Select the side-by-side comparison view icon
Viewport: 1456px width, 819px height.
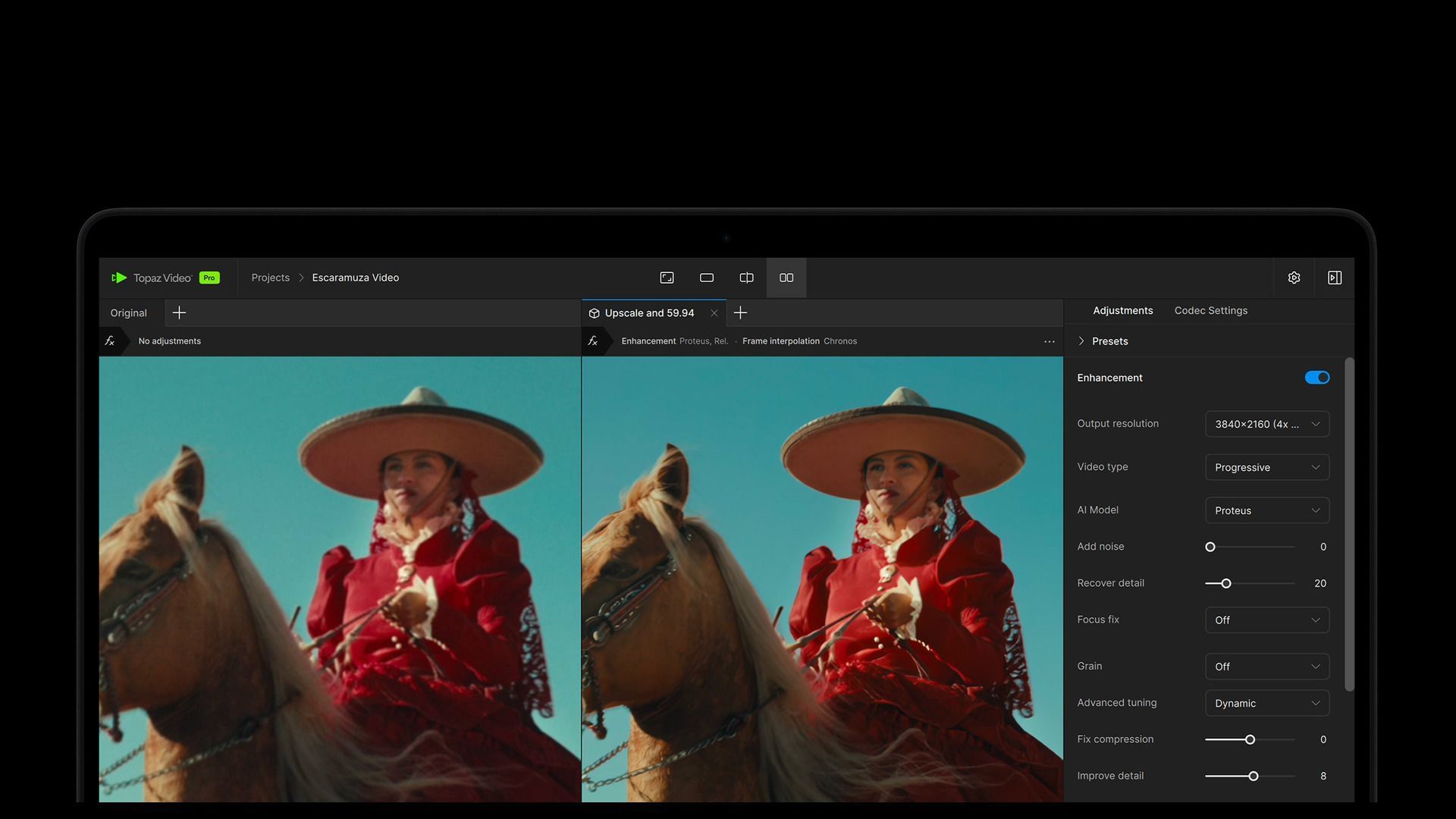(x=786, y=277)
